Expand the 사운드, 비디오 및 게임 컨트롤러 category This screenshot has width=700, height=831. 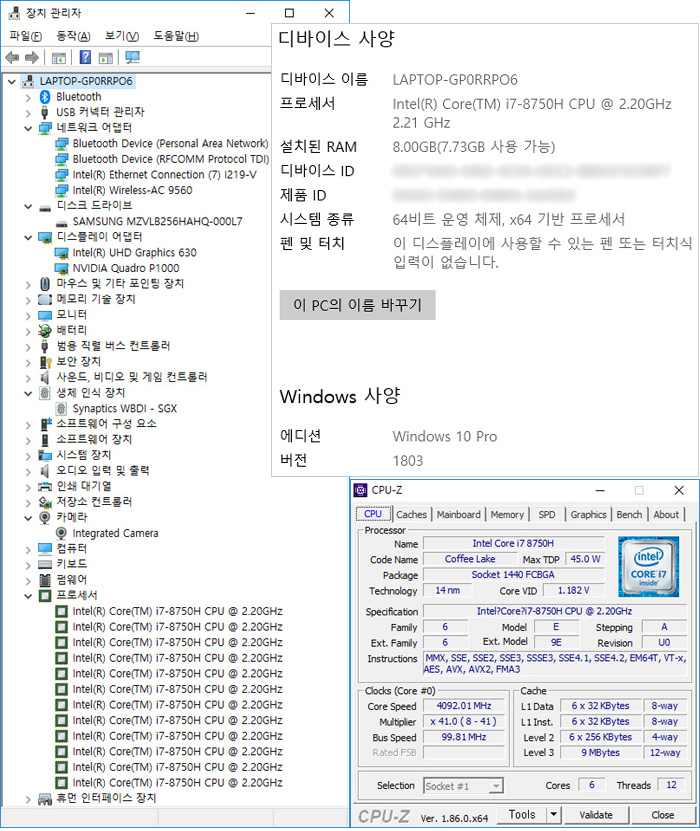click(28, 378)
